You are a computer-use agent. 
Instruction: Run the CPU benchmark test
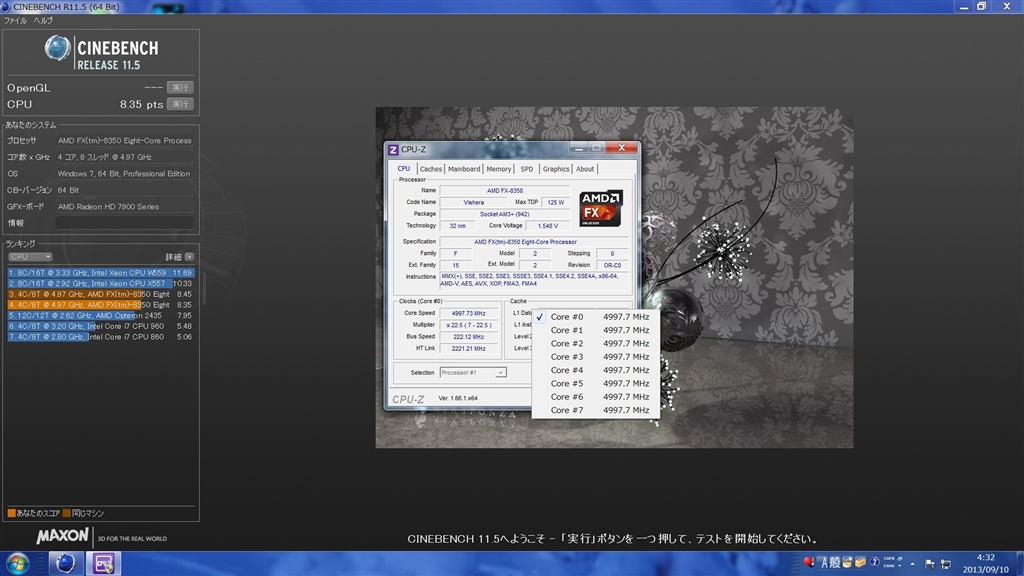[180, 104]
